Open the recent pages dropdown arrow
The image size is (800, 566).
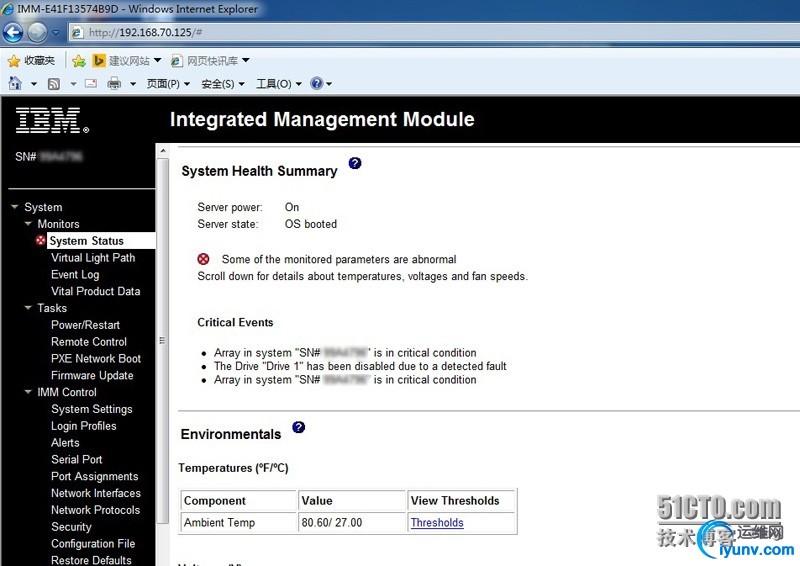point(56,33)
